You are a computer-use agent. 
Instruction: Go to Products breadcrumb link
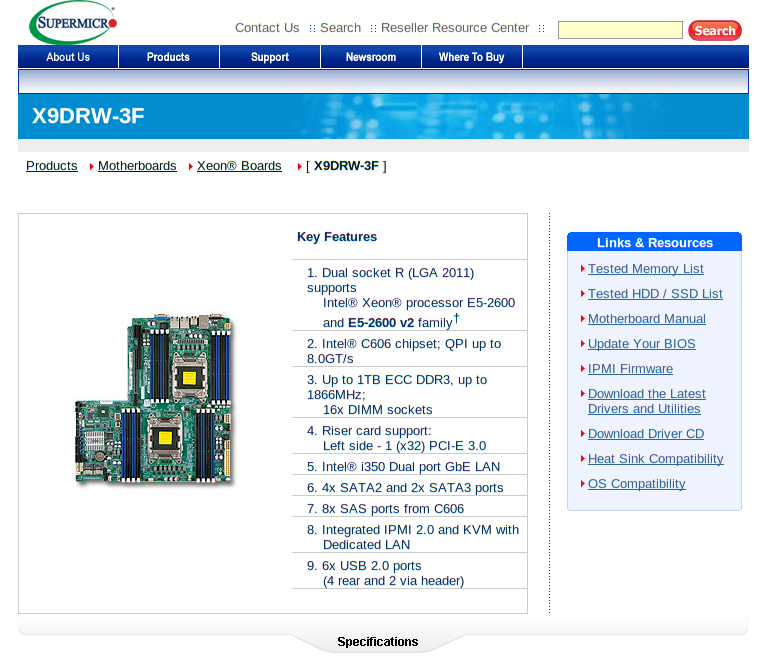pos(52,166)
